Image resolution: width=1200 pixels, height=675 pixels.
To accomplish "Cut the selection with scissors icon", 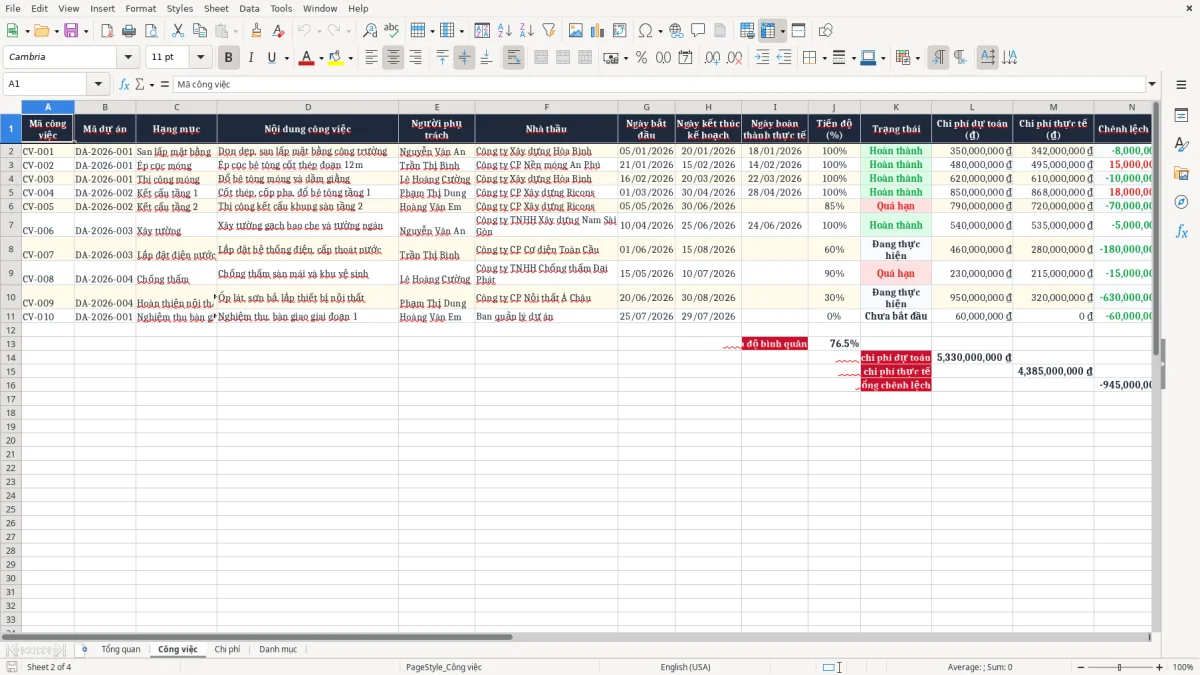I will coord(178,31).
